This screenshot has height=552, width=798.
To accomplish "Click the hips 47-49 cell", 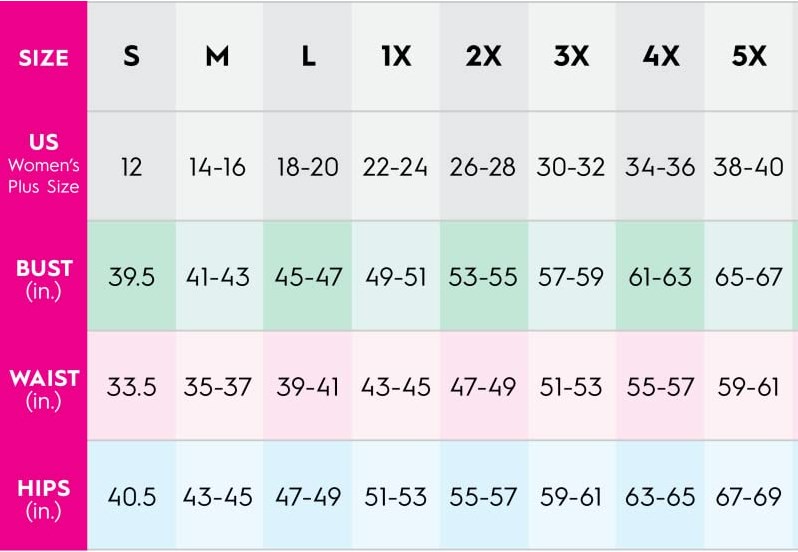I will pos(308,497).
